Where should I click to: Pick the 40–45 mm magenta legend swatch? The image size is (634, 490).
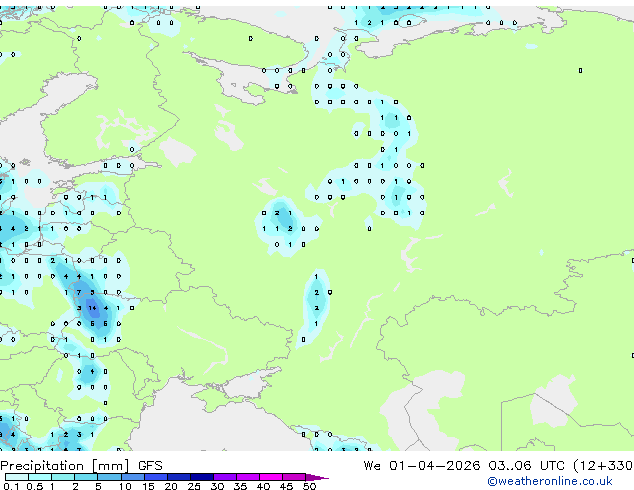(271, 477)
